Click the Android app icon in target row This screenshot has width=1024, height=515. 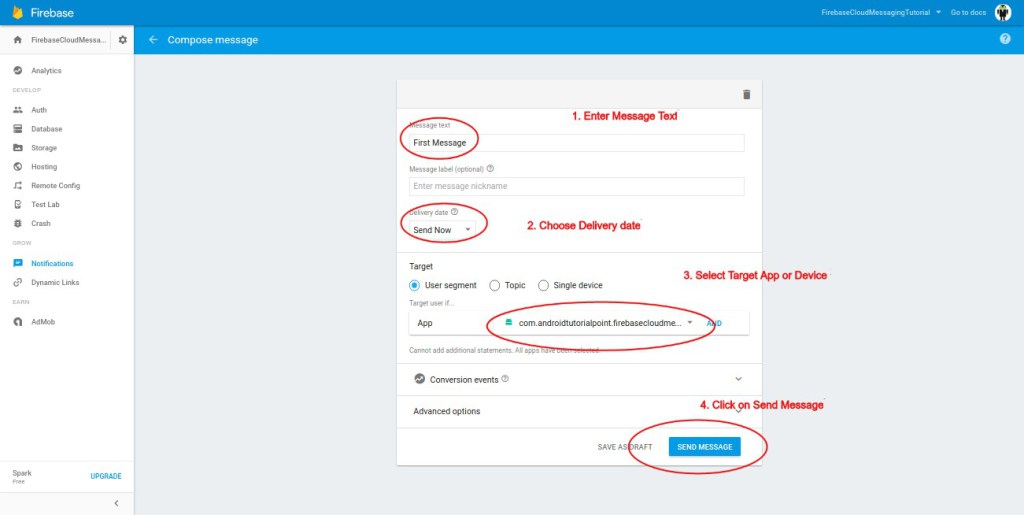click(509, 322)
